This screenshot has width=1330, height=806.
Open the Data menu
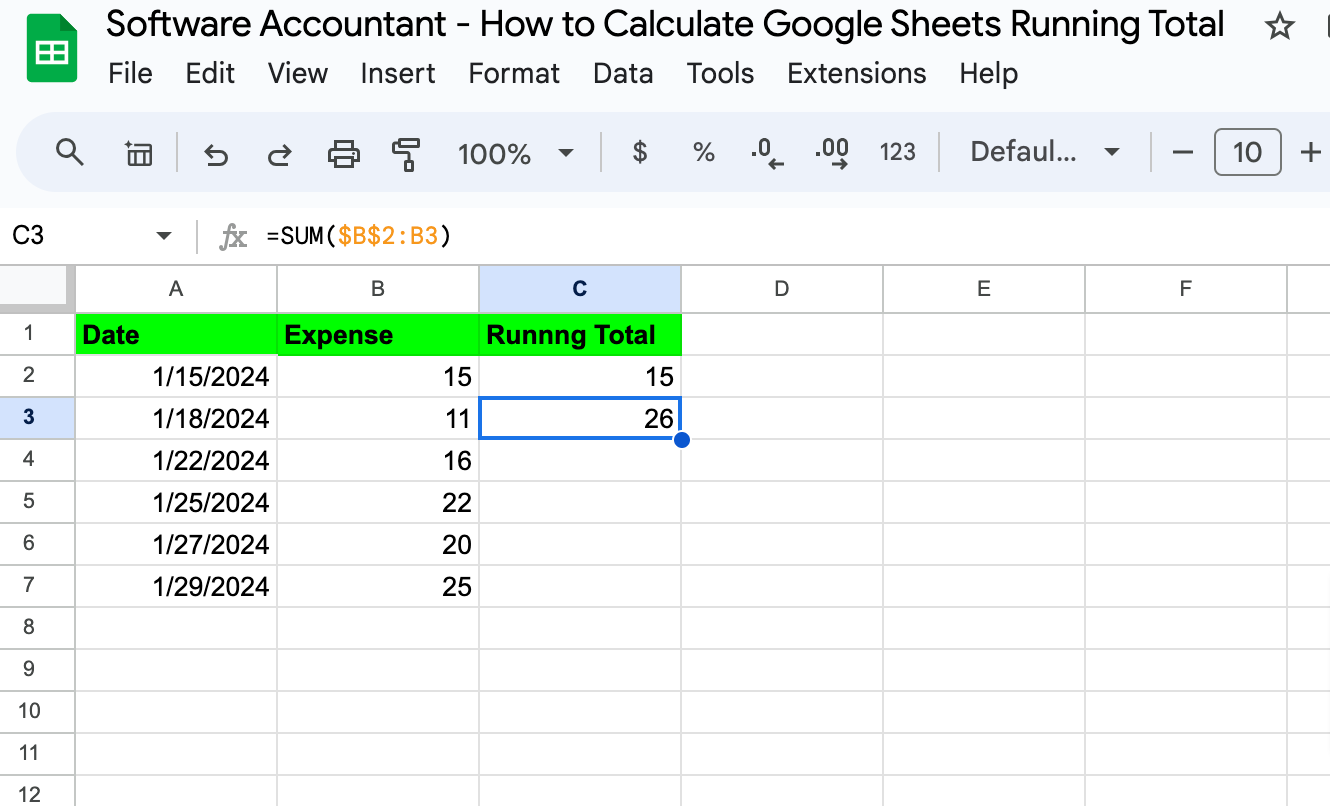coord(623,73)
